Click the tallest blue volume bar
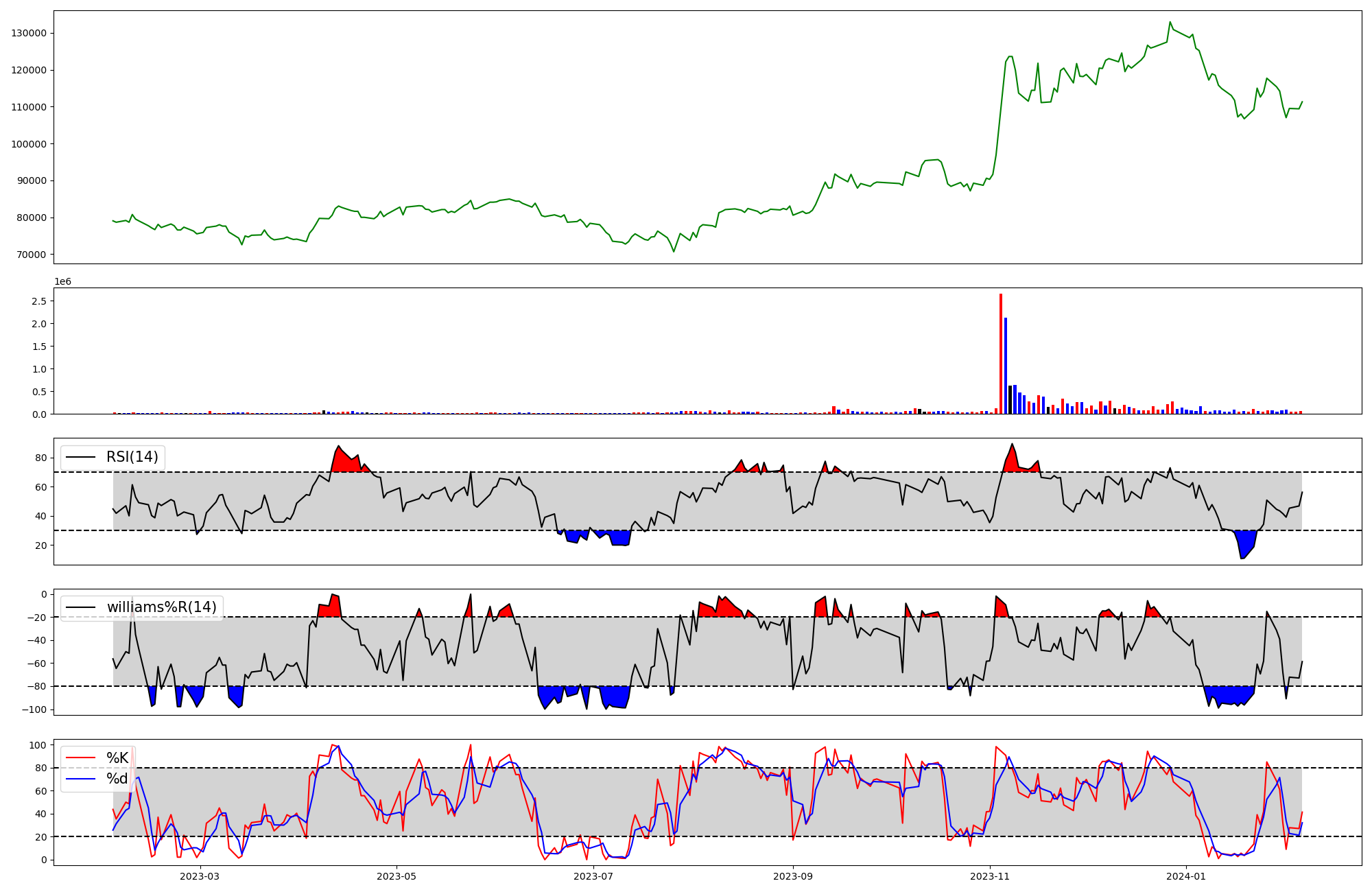The width and height of the screenshot is (1372, 892). [1006, 367]
